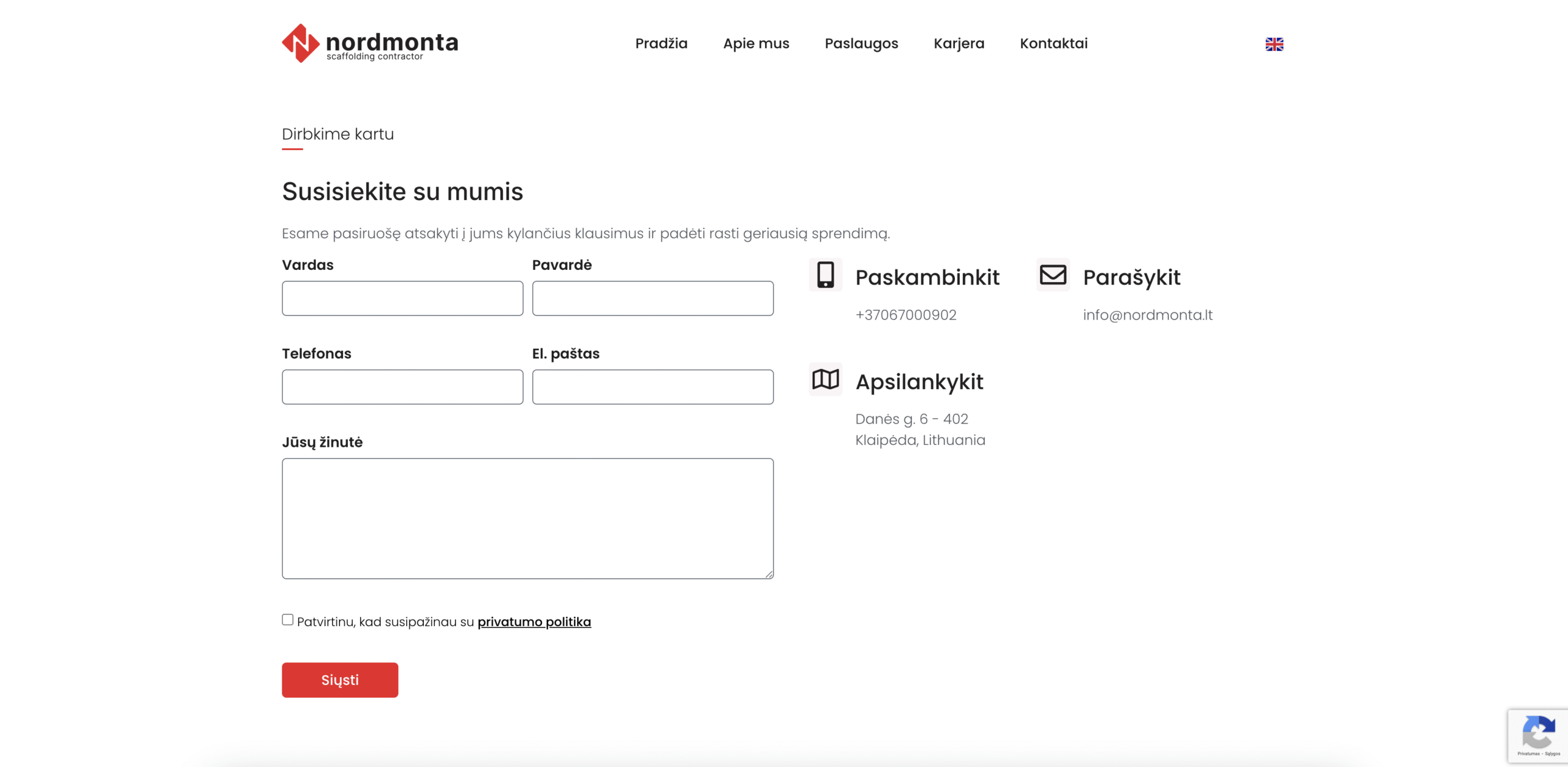Click the Nordmonta logo
Image resolution: width=1568 pixels, height=767 pixels.
(369, 43)
